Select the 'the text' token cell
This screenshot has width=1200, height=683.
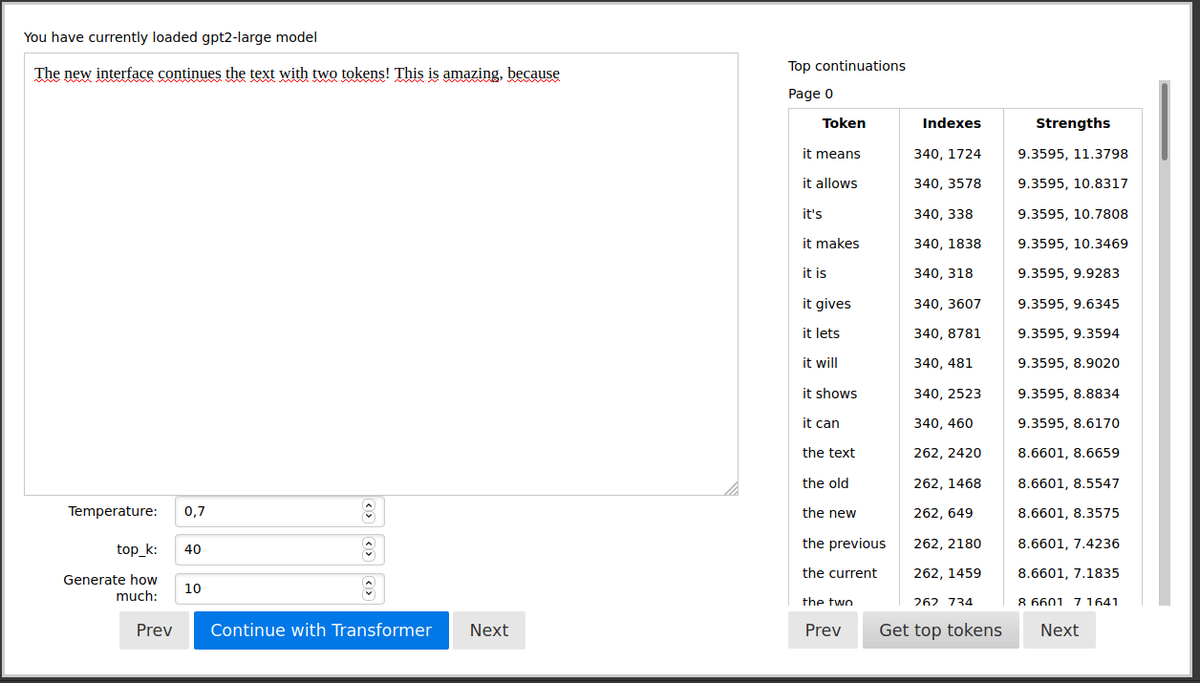(x=844, y=453)
